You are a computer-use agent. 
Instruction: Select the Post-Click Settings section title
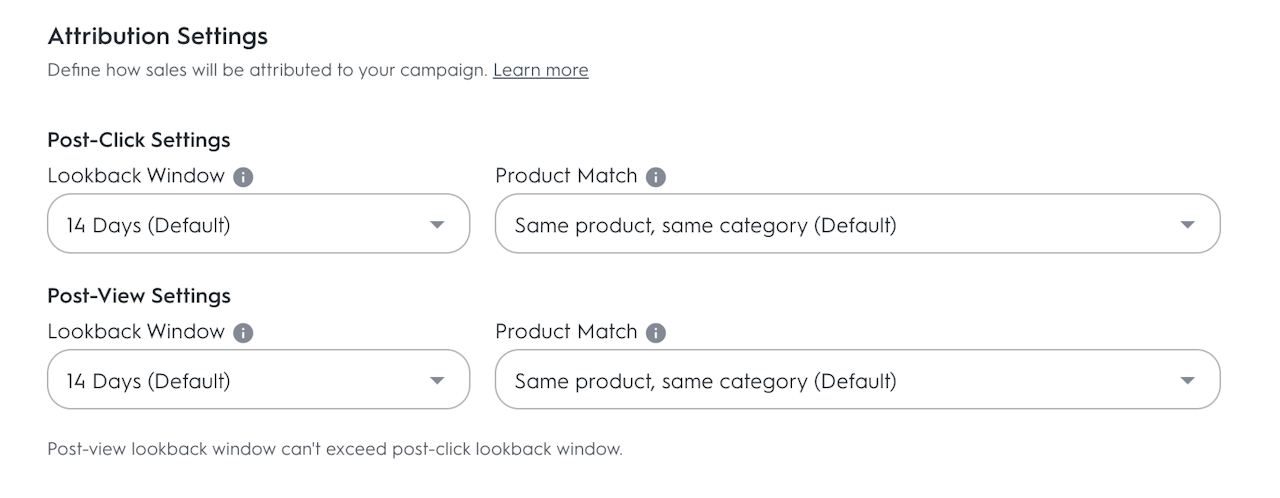point(139,140)
